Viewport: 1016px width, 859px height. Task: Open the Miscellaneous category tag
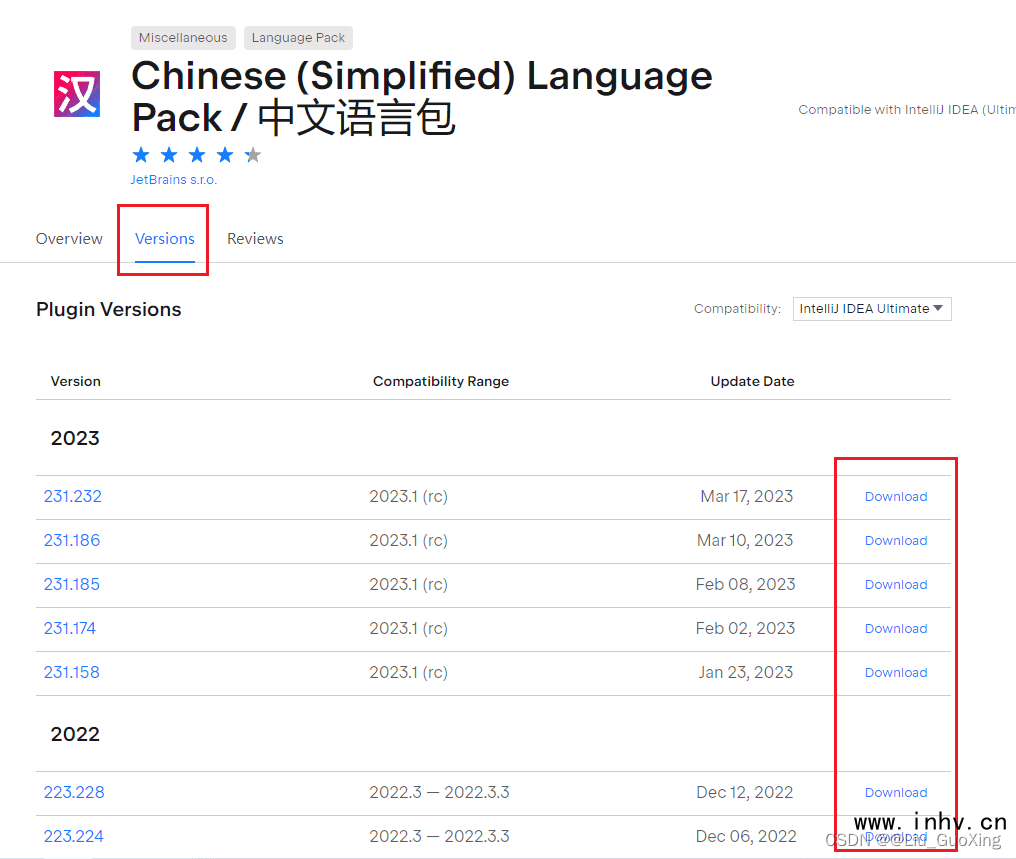(x=183, y=38)
